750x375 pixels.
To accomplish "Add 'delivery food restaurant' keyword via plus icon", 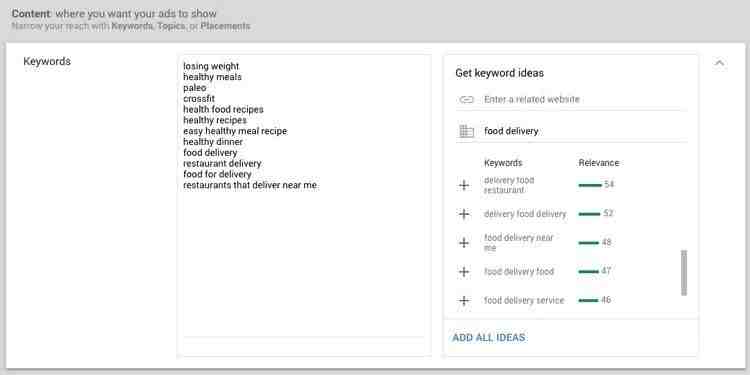I will (463, 186).
